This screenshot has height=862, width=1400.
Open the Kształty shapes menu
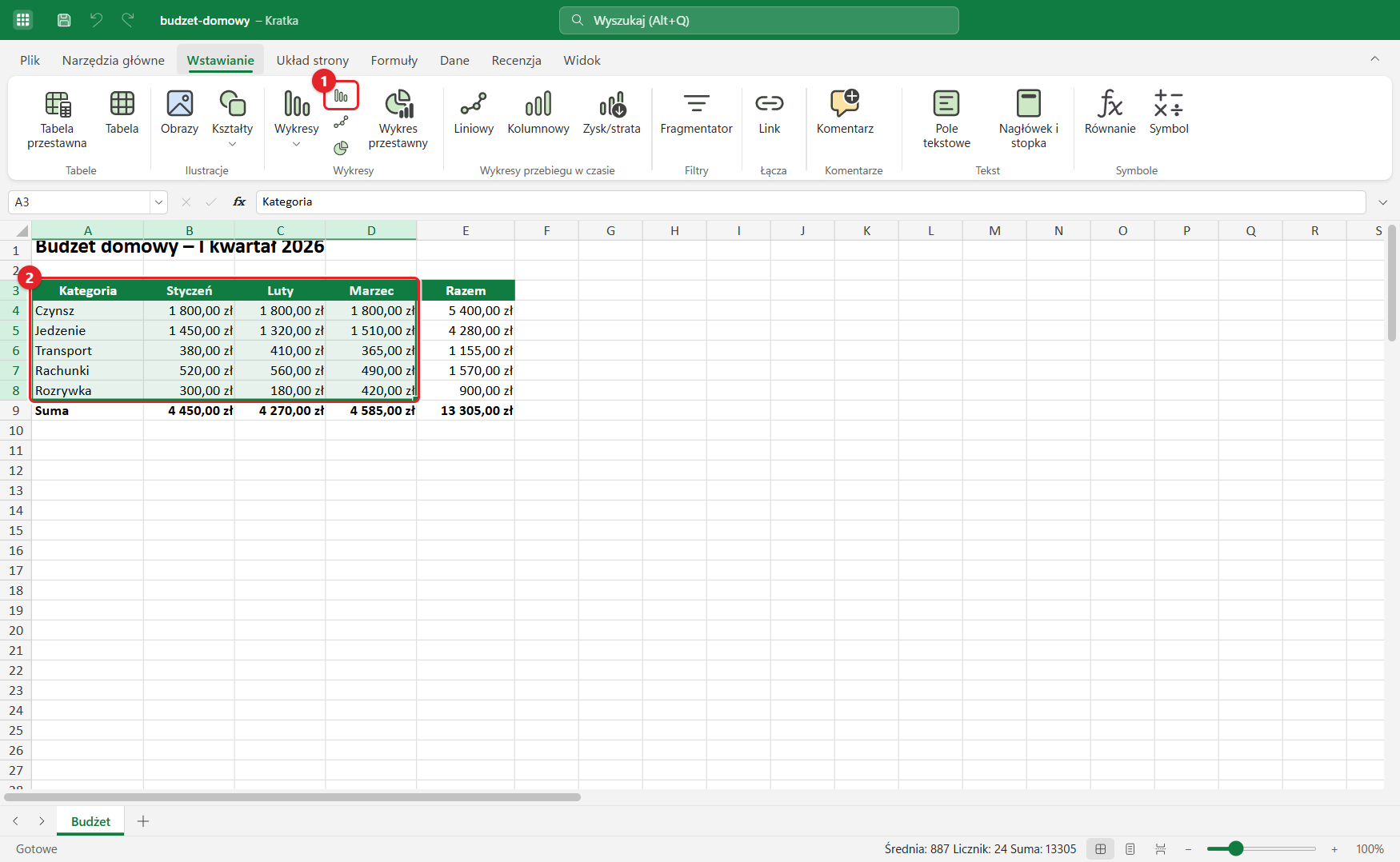pyautogui.click(x=232, y=119)
